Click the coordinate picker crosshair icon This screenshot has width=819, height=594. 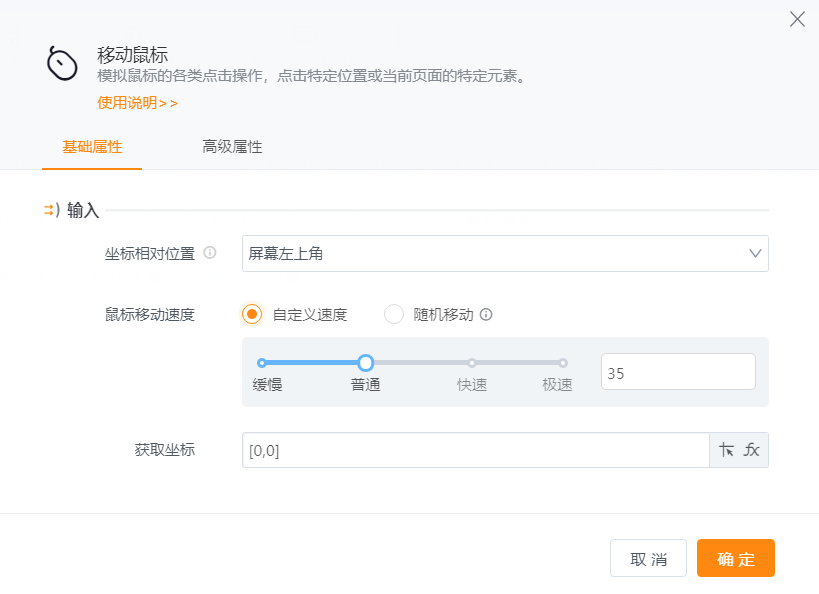[727, 450]
